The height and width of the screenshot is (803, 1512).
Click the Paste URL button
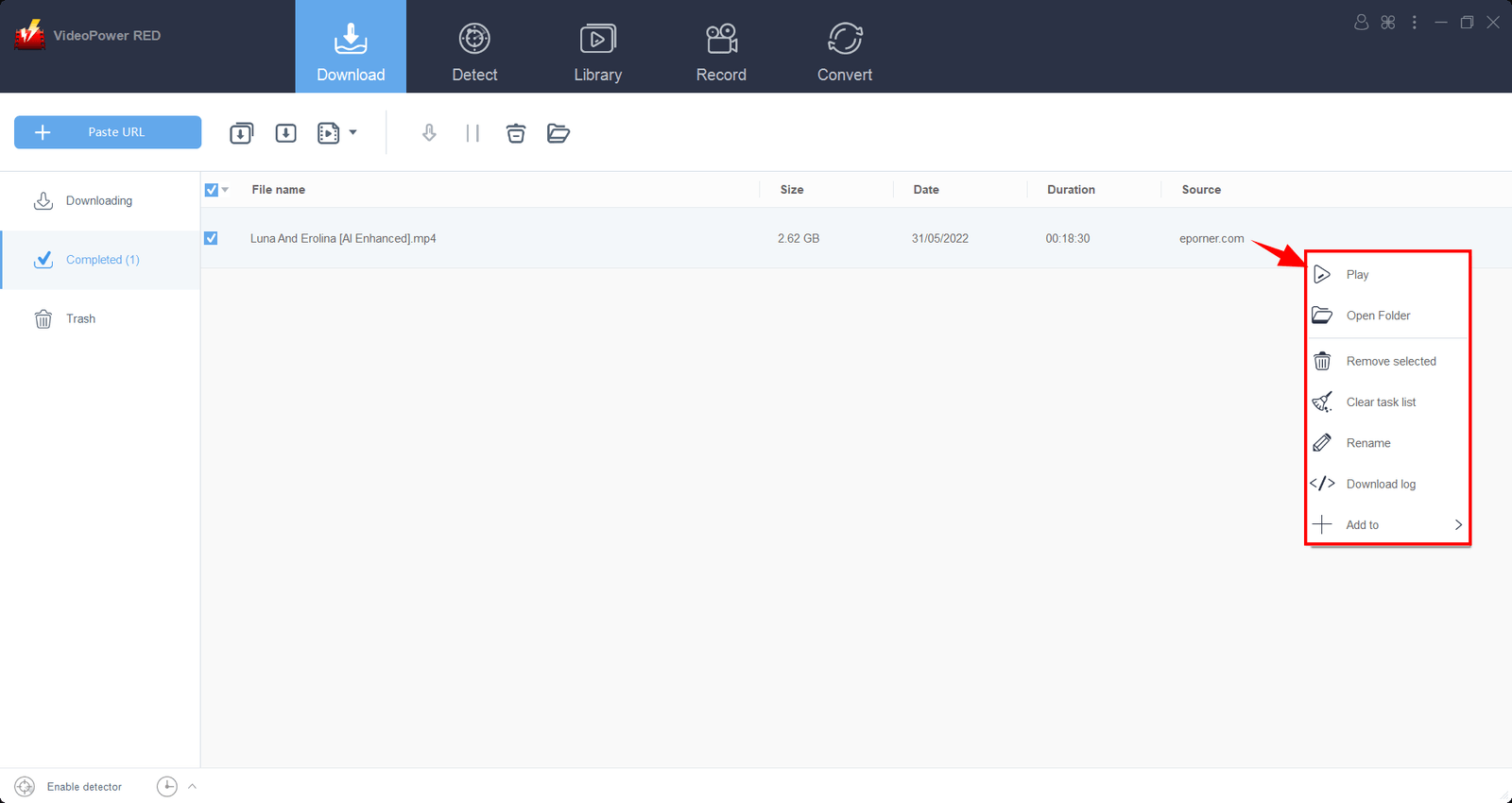click(x=108, y=132)
